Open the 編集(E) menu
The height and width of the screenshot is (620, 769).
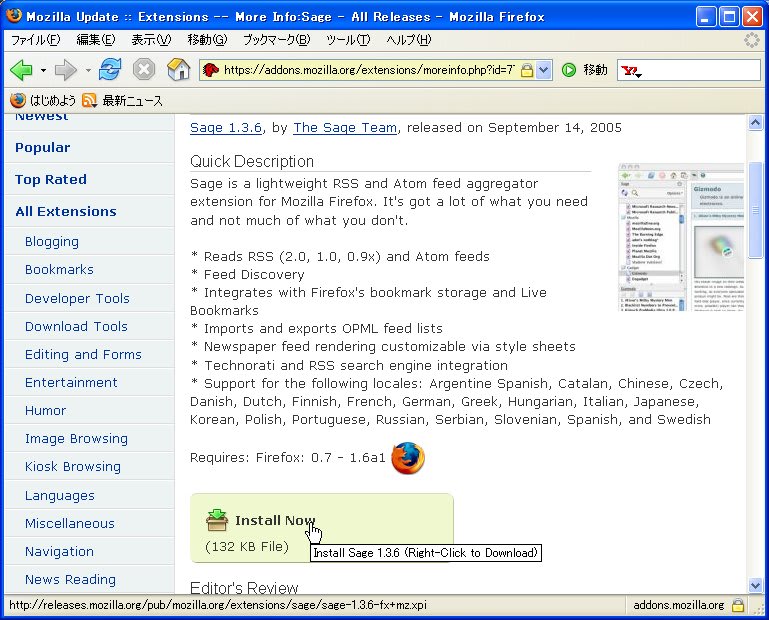(x=96, y=40)
